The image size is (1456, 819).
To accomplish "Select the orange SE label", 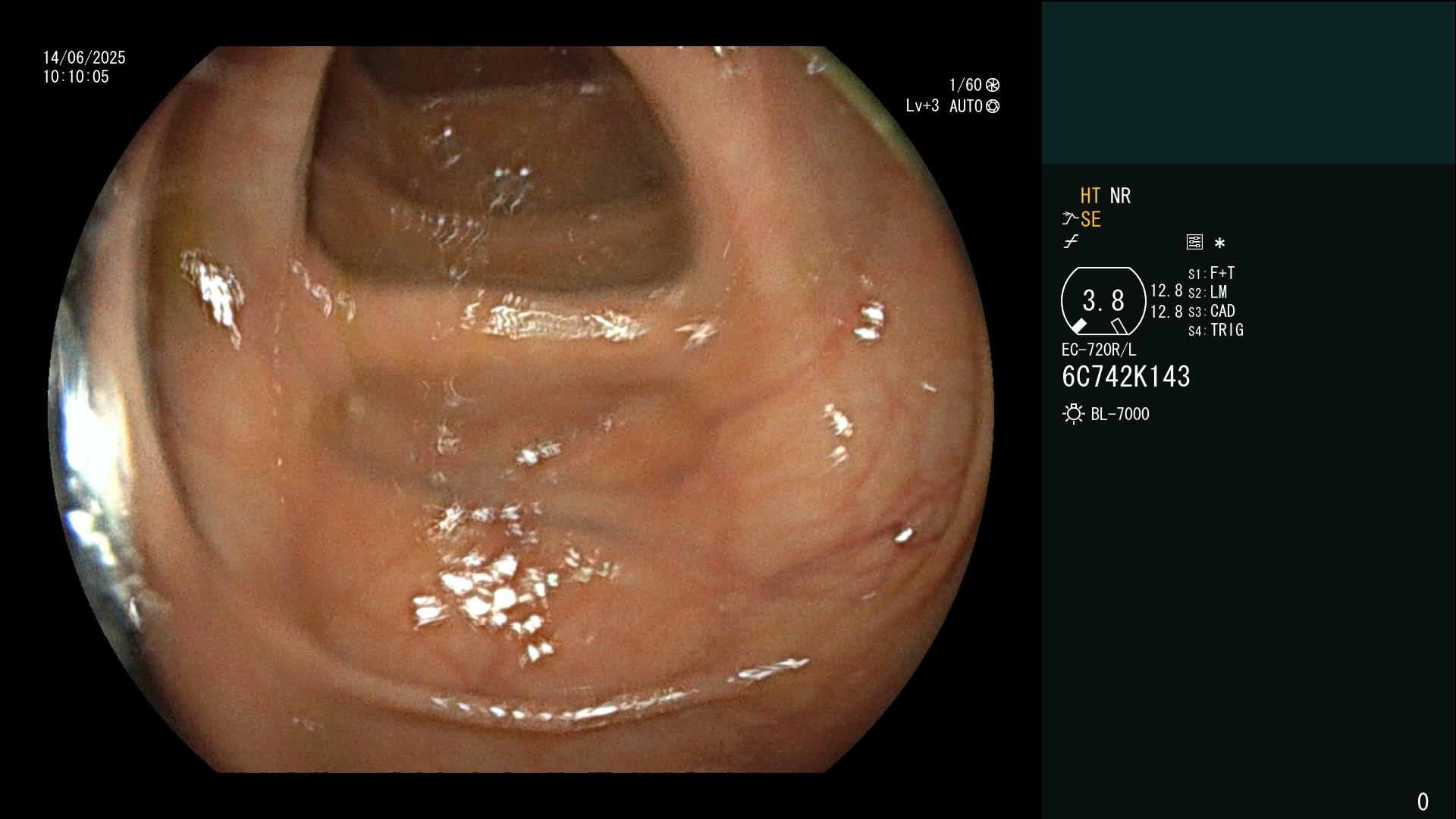I will click(x=1090, y=219).
